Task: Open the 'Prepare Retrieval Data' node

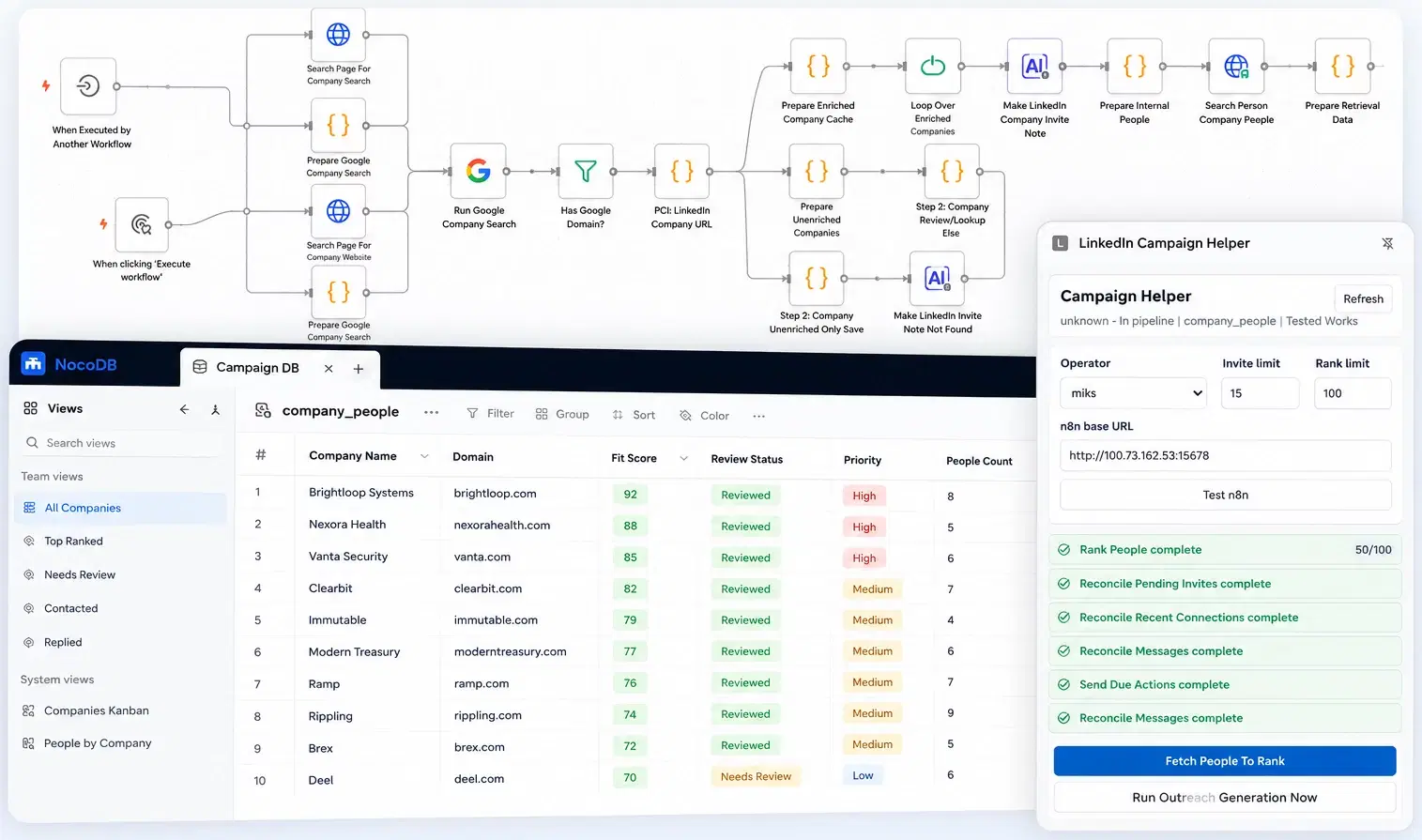Action: tap(1343, 66)
